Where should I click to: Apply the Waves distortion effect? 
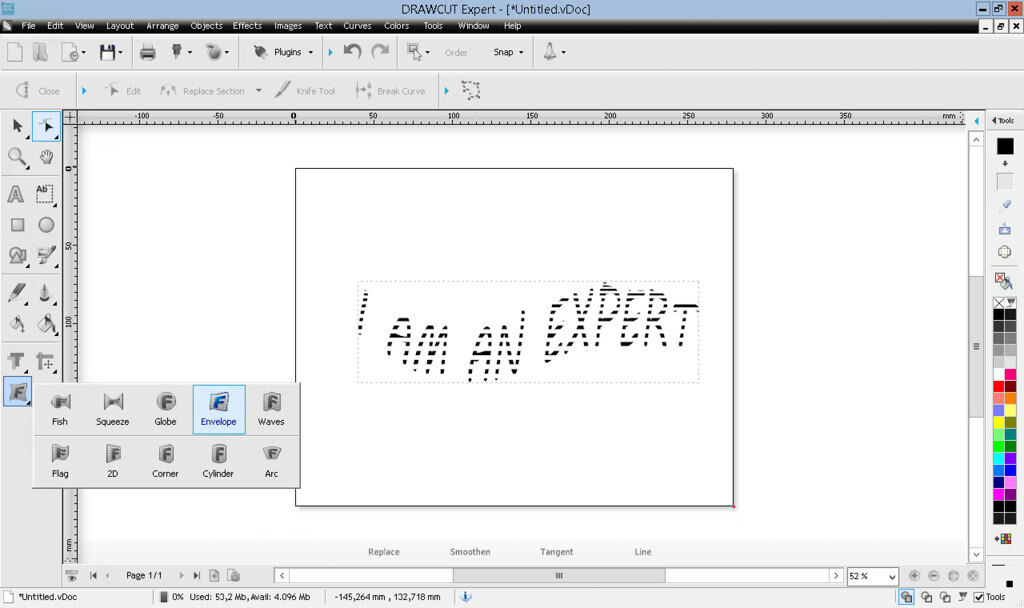(x=271, y=409)
